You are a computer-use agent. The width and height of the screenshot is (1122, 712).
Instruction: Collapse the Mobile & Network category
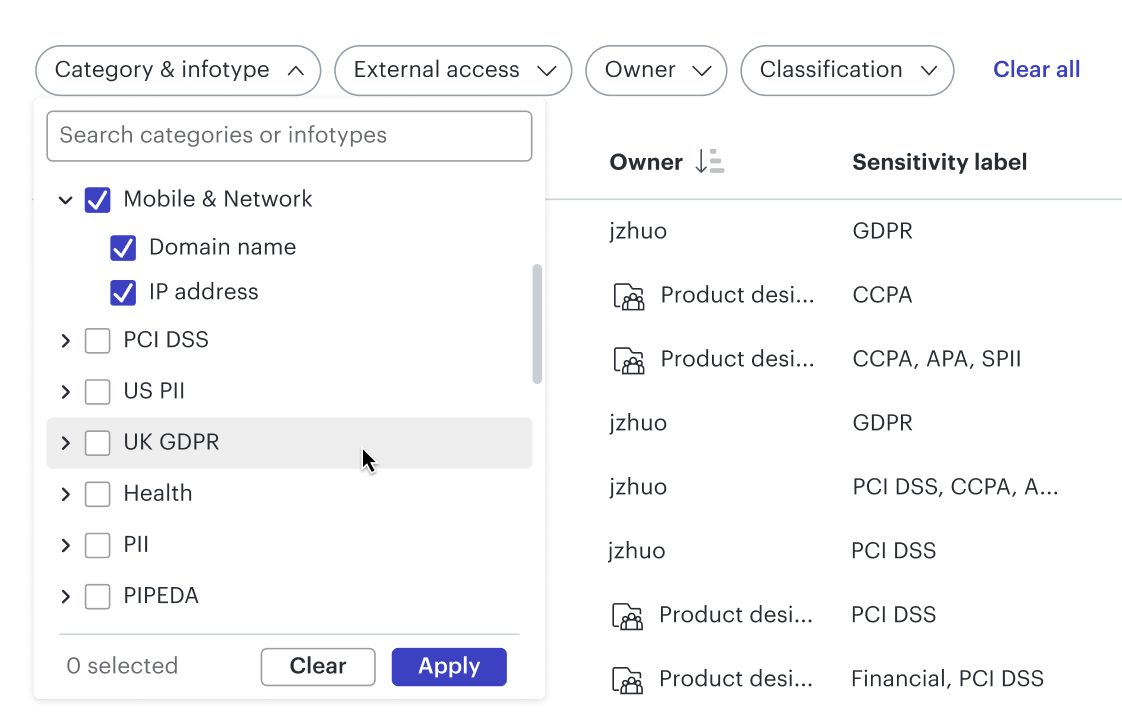[66, 200]
